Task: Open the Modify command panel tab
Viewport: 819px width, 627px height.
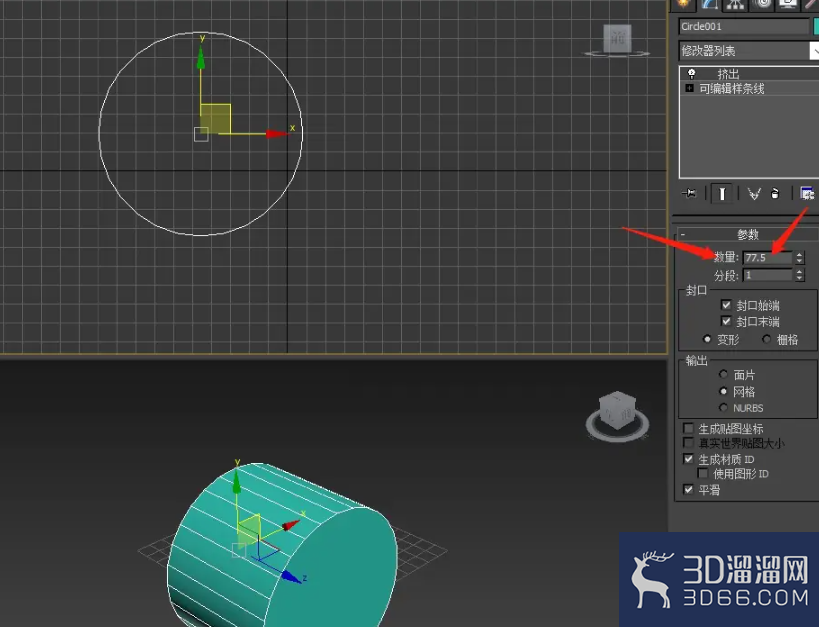Action: [709, 5]
